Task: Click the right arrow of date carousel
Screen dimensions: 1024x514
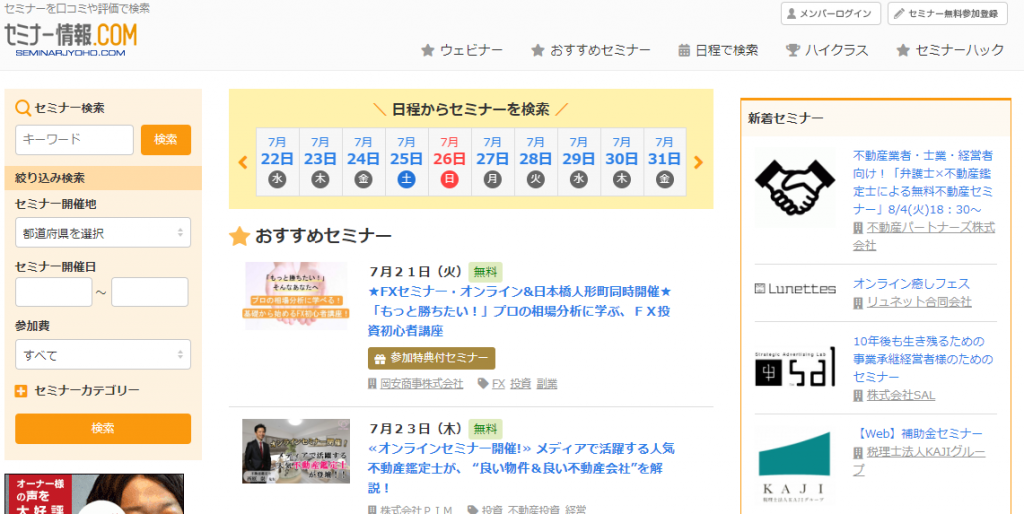Action: coord(698,162)
